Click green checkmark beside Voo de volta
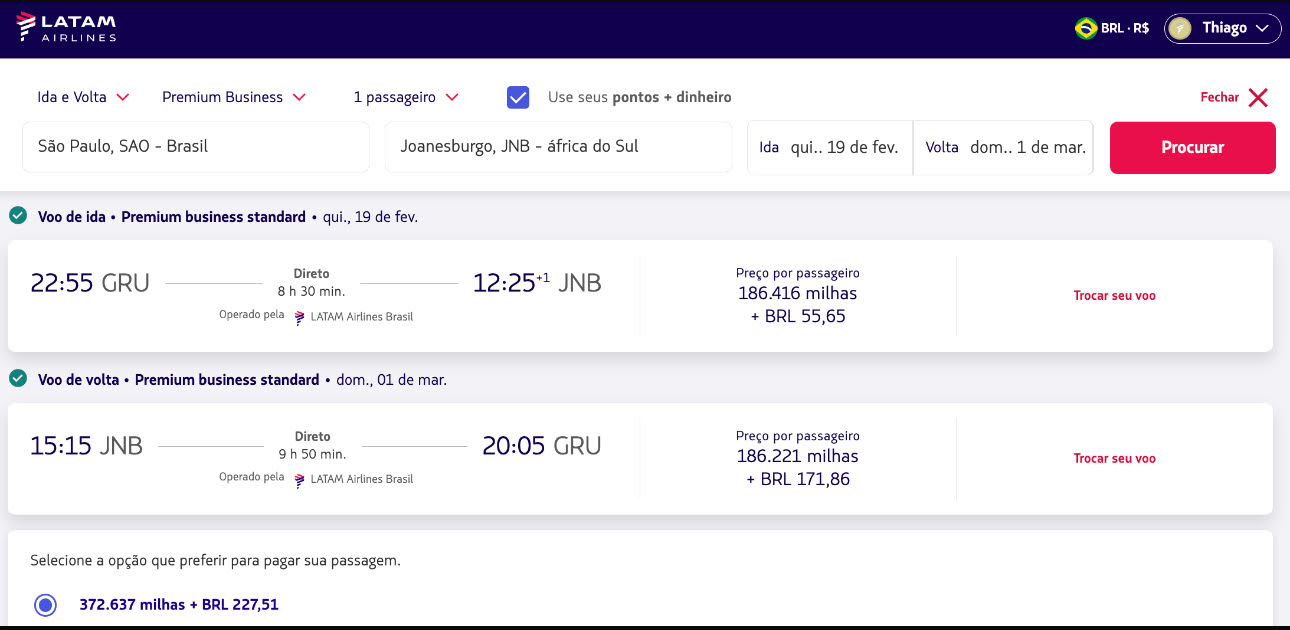This screenshot has width=1290, height=630. click(x=18, y=379)
